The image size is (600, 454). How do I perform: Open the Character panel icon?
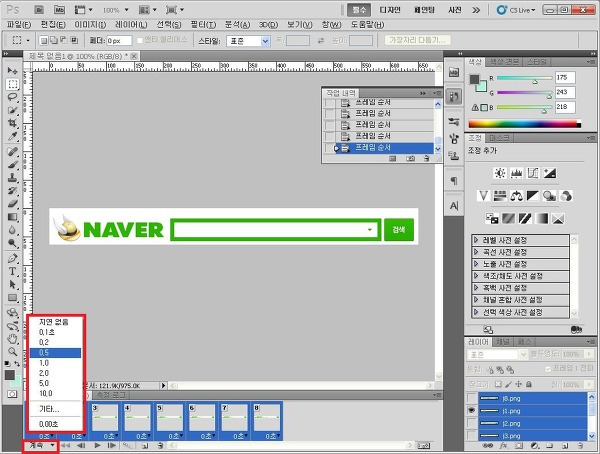click(x=454, y=206)
